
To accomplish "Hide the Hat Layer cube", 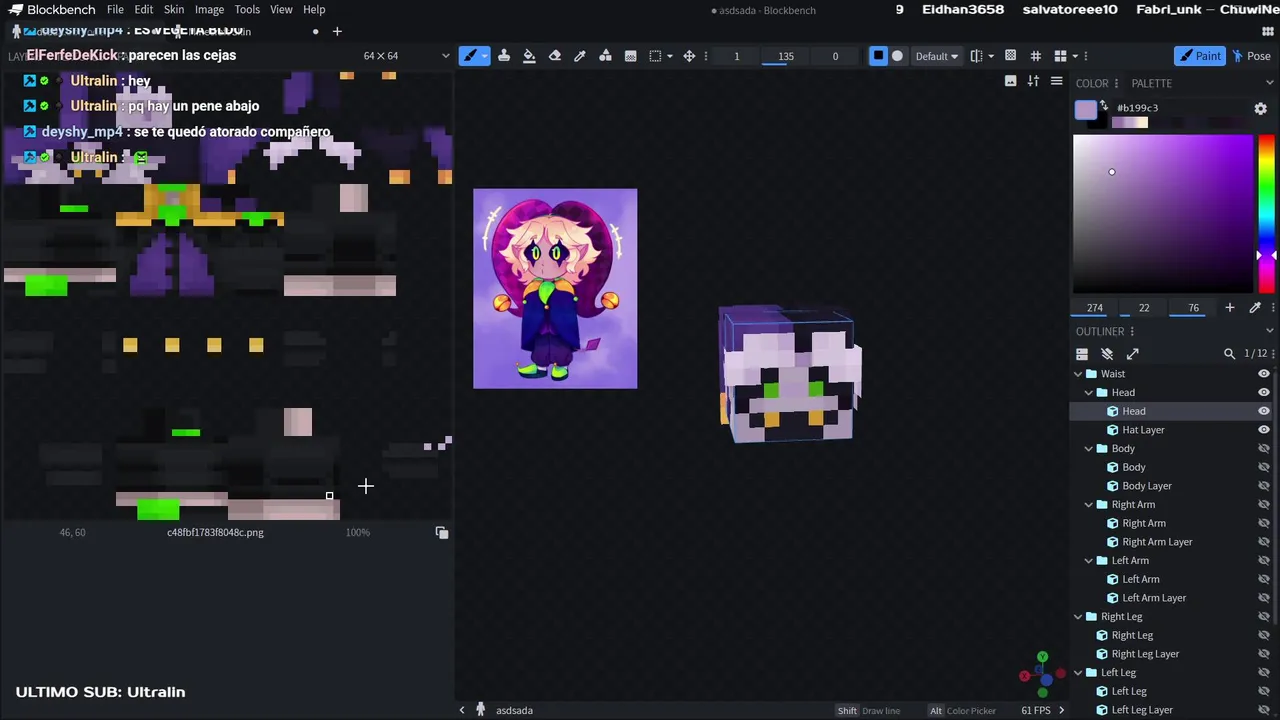I will tap(1263, 430).
